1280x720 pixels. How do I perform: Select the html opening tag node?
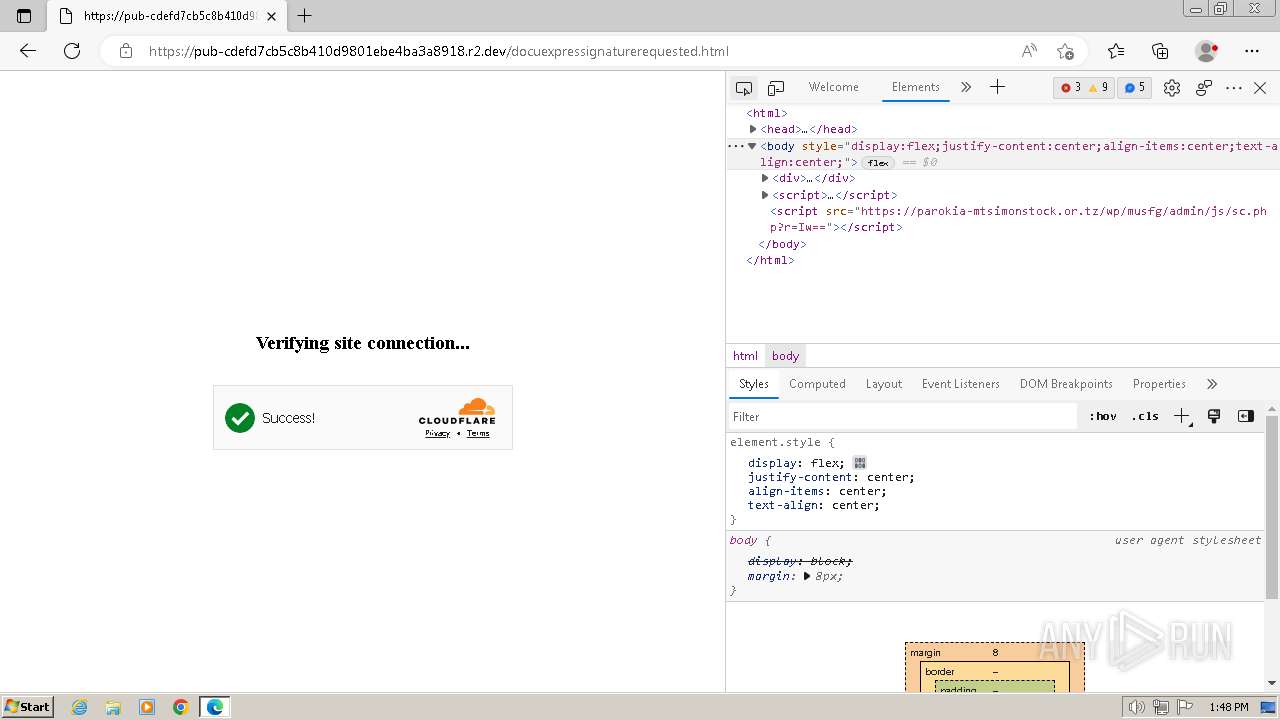(767, 113)
